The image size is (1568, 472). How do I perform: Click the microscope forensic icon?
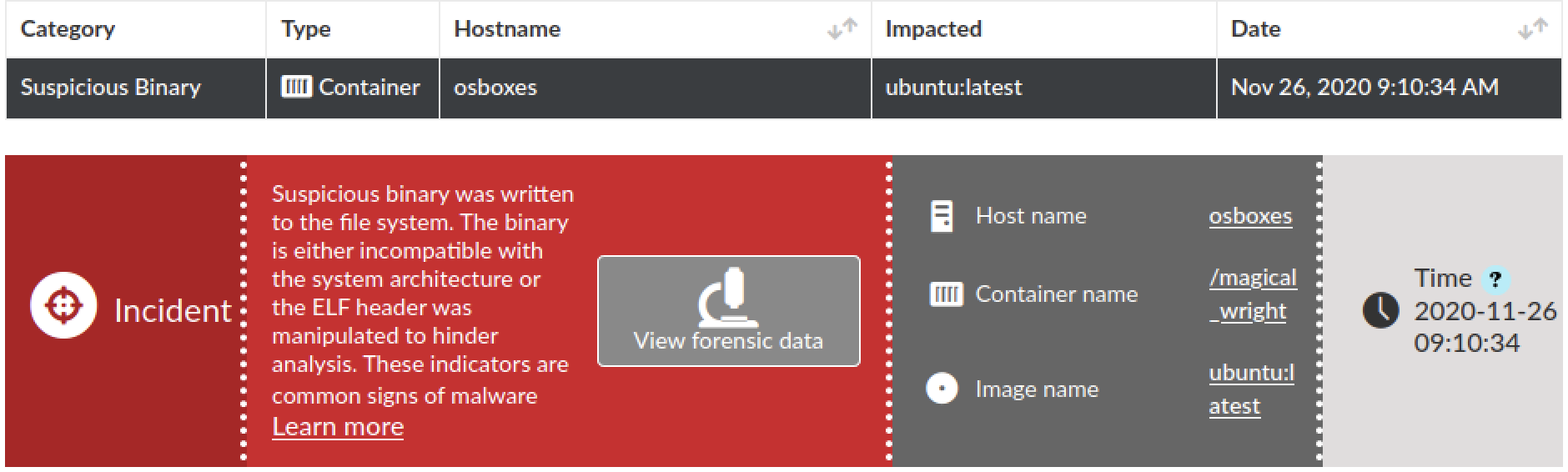click(728, 296)
